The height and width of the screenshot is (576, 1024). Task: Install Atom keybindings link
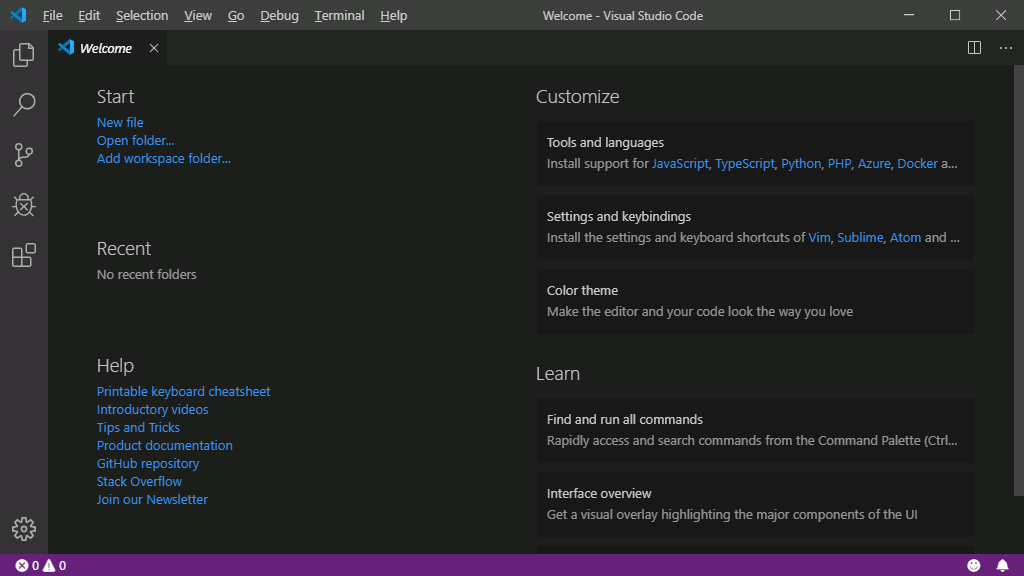905,238
